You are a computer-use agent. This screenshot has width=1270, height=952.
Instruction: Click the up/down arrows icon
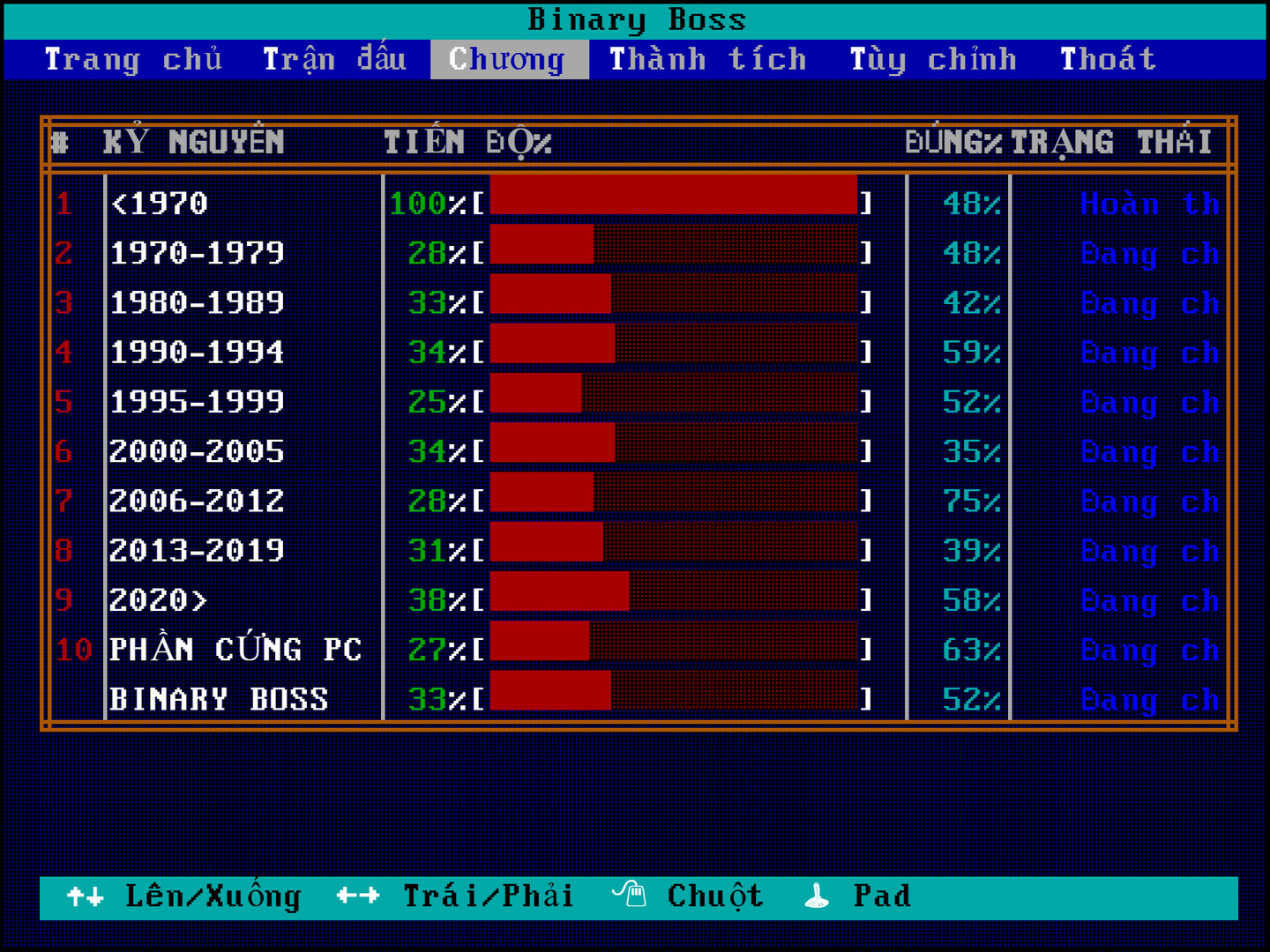click(x=85, y=897)
